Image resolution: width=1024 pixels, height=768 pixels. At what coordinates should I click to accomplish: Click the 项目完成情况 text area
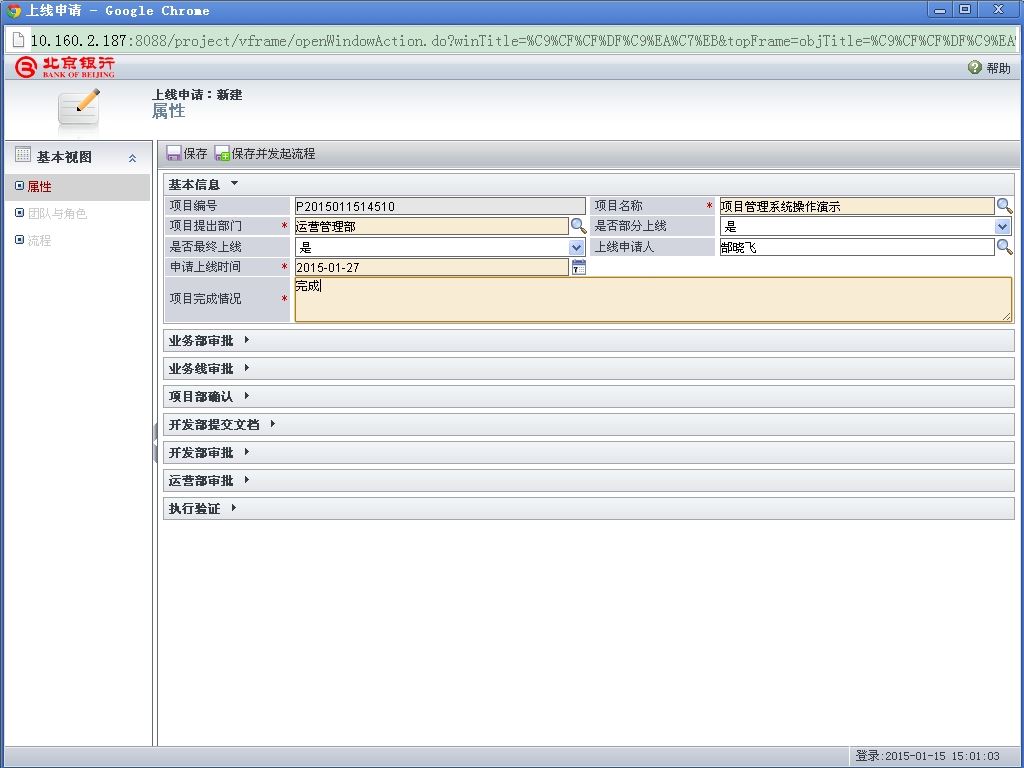click(653, 299)
